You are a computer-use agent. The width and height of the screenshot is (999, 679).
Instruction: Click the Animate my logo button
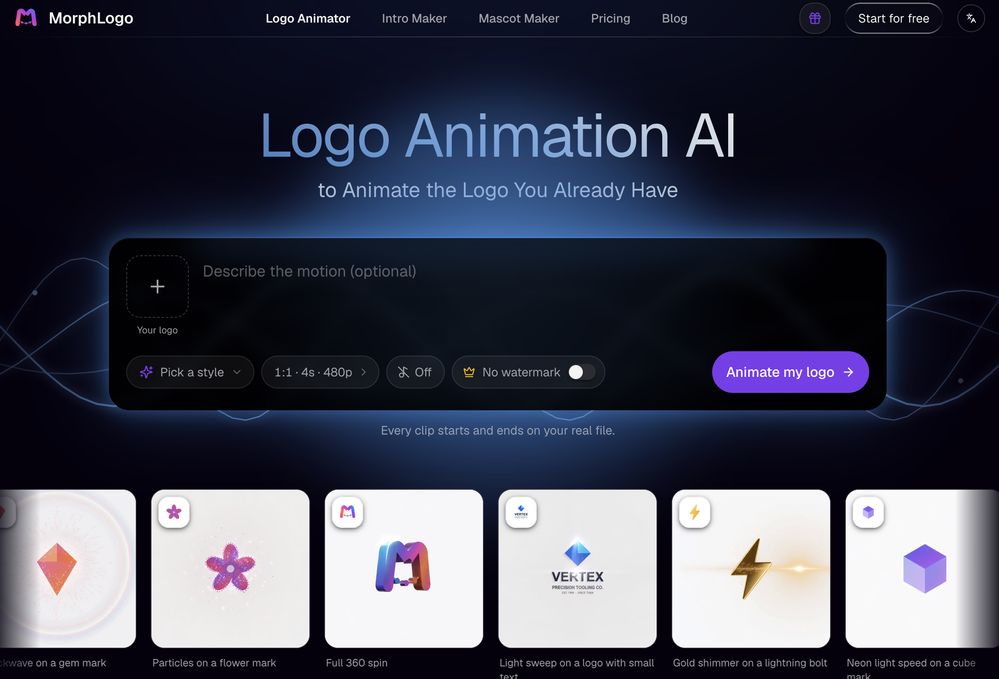tap(790, 372)
